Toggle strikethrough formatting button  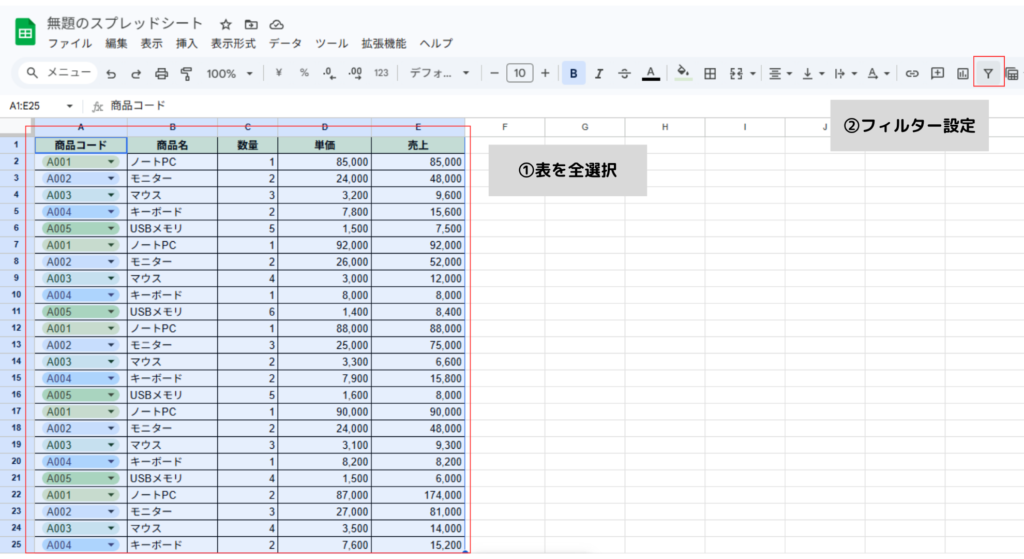click(x=624, y=73)
